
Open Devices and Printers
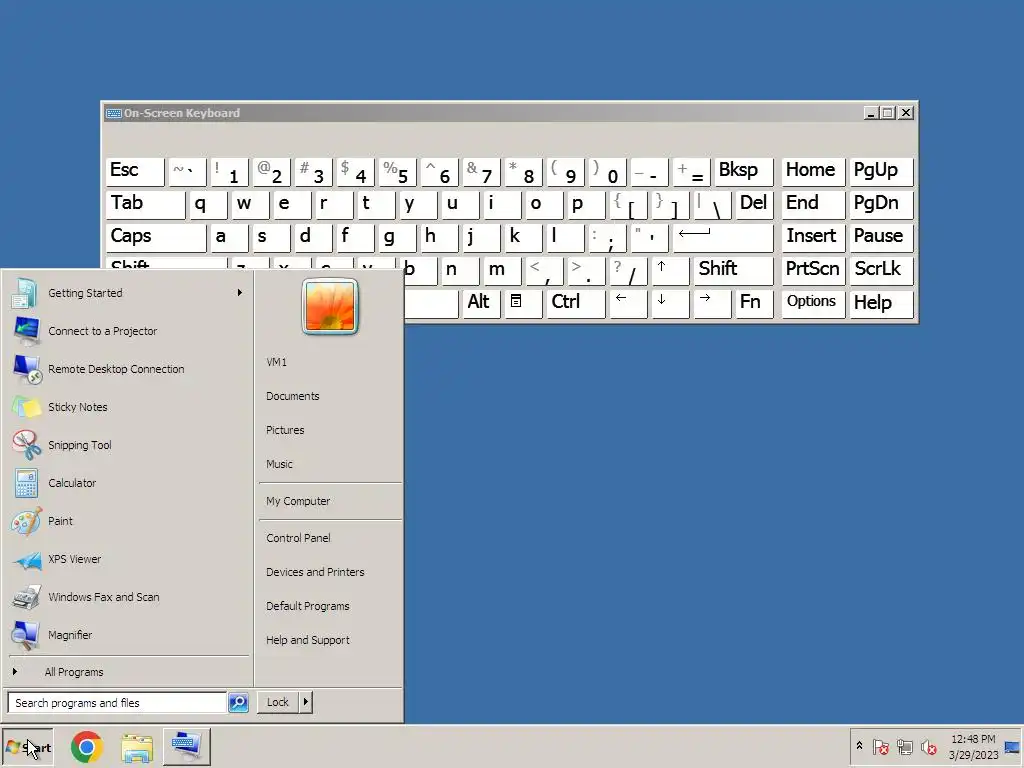coord(330,572)
